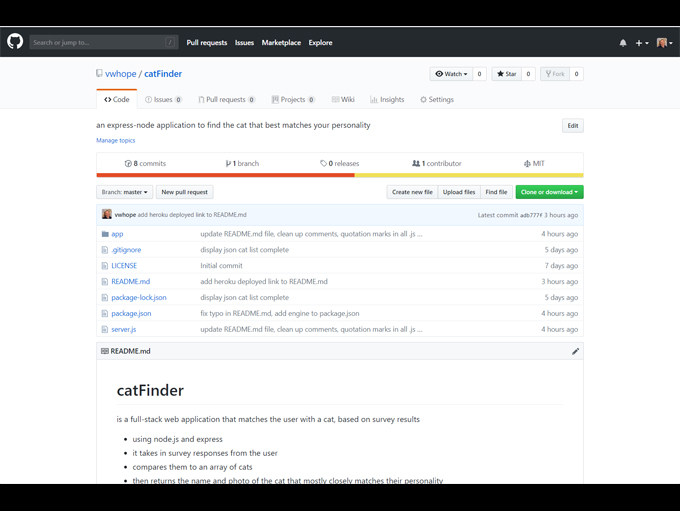680x511 pixels.
Task: Open the .gitignore file
Action: coord(126,250)
